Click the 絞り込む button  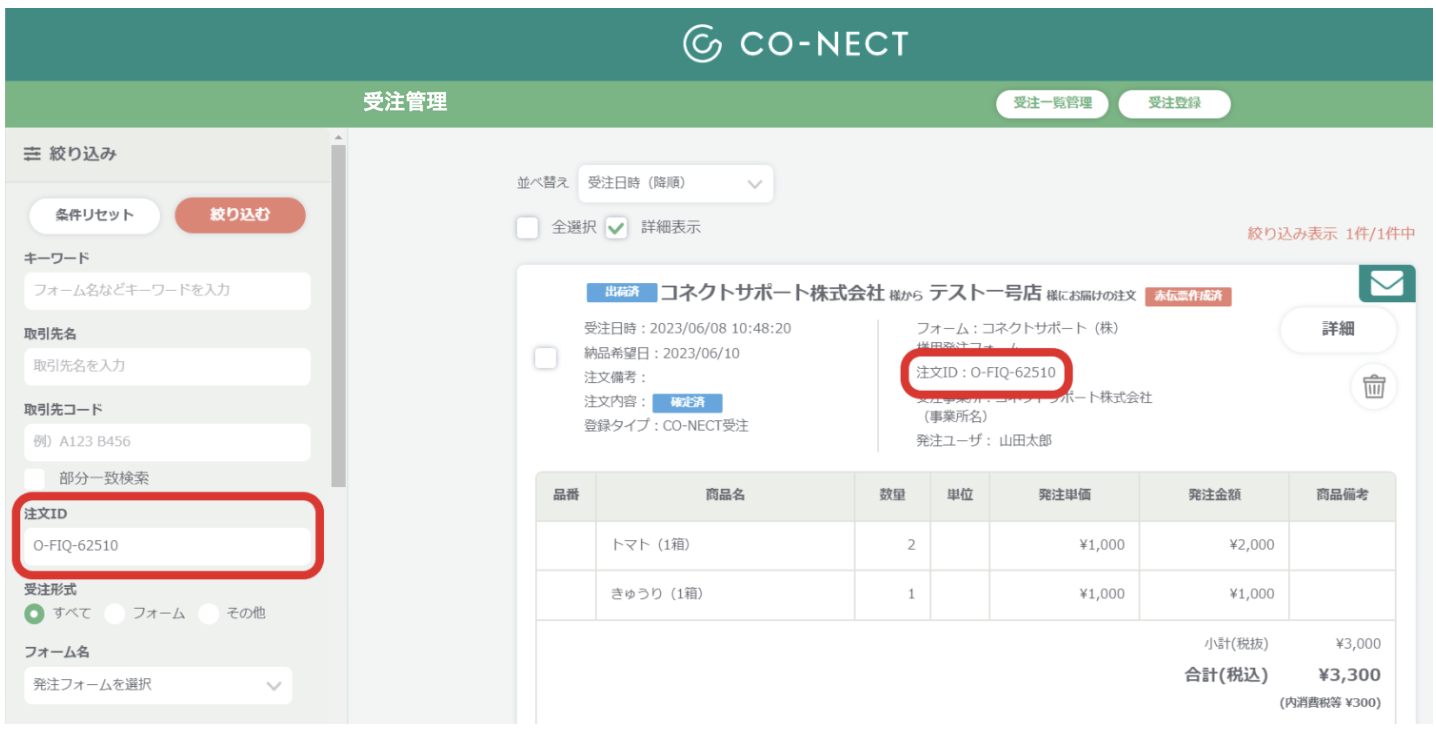[240, 215]
